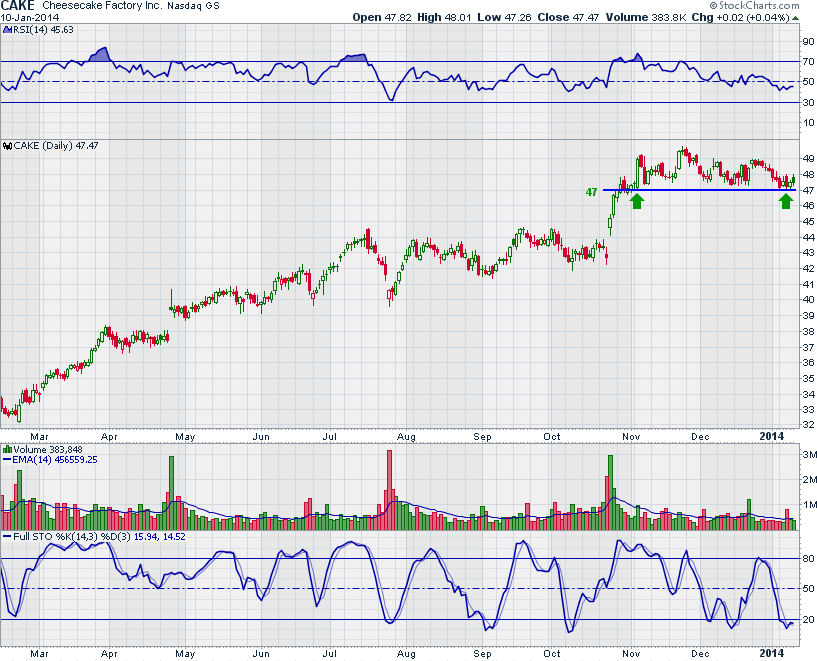Click 2014 on the price chart date axis
The width and height of the screenshot is (817, 661).
[772, 436]
